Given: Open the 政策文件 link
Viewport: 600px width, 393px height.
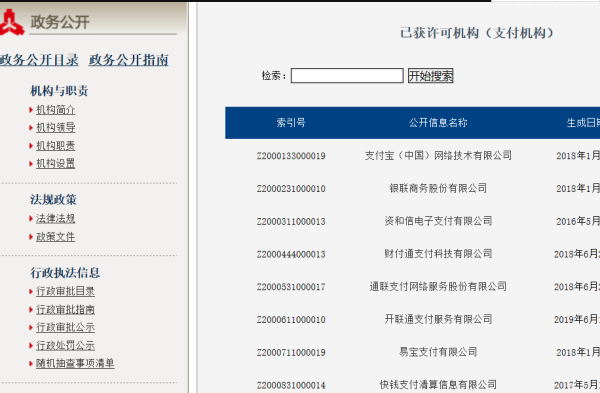Looking at the screenshot, I should 55,237.
